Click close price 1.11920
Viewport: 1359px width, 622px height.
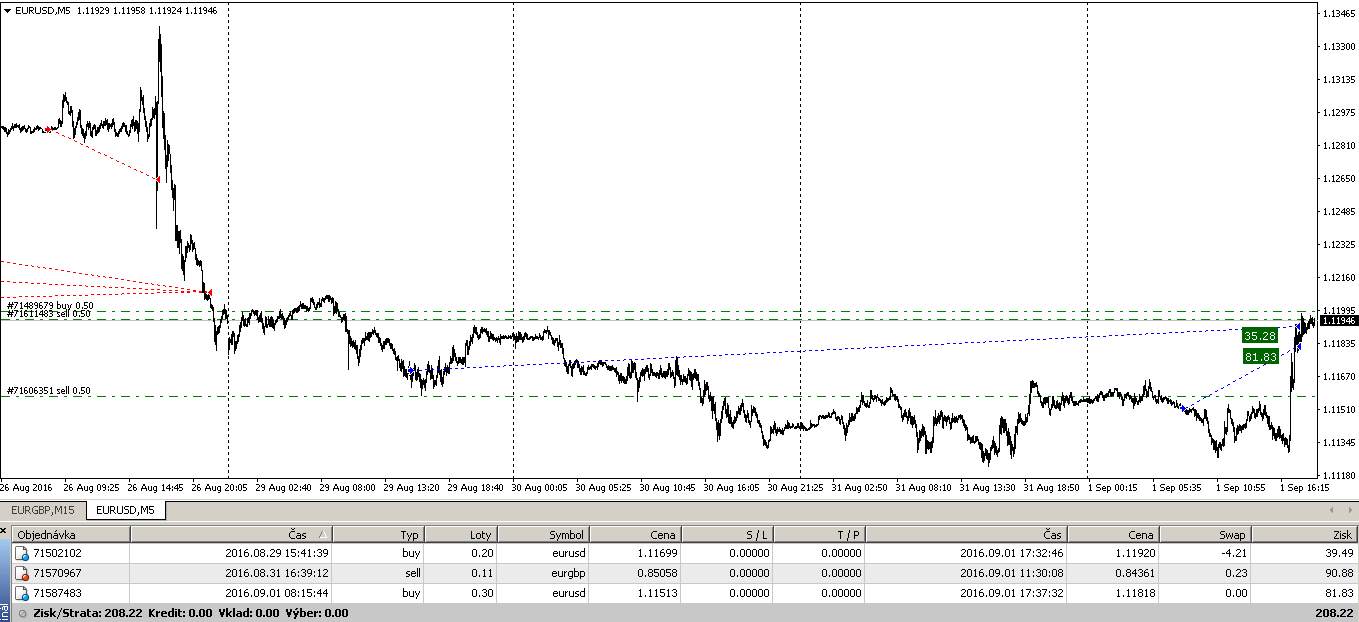tap(1136, 553)
